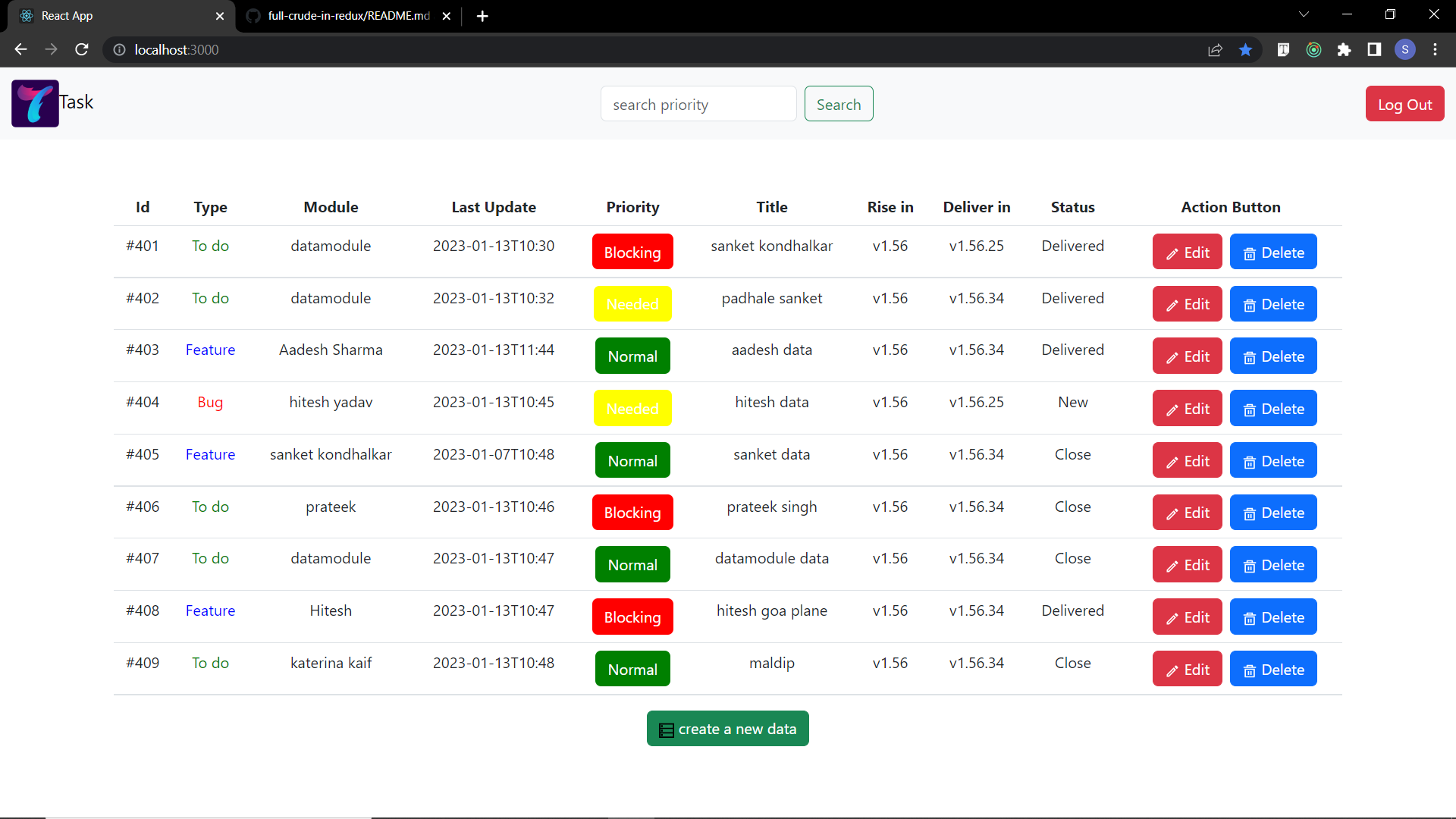The width and height of the screenshot is (1456, 819).
Task: Switch to the full-crude-in-redux README tab
Action: coord(337,15)
